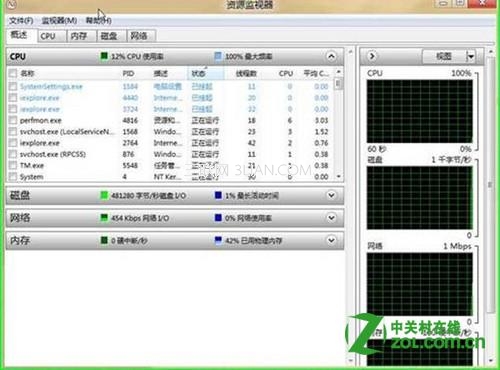Click PID value 1568

tap(130, 132)
